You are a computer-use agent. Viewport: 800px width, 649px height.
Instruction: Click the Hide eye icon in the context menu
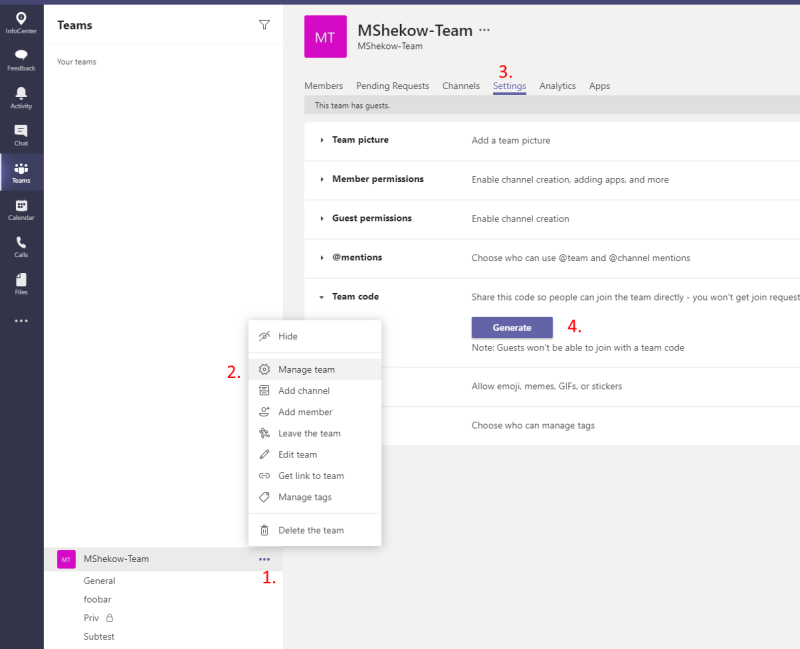click(x=264, y=336)
